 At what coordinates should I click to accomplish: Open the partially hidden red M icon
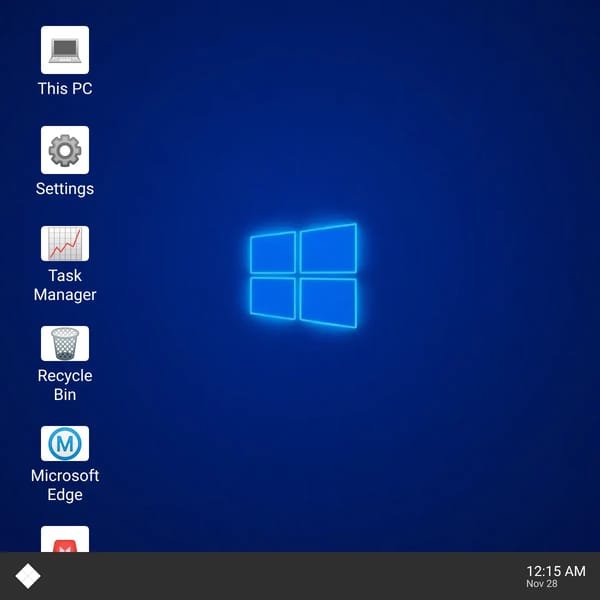point(65,539)
